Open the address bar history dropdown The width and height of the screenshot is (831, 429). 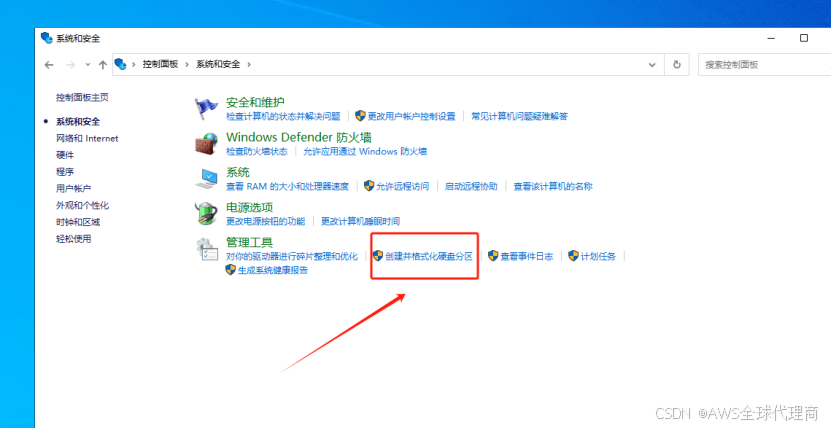click(652, 65)
